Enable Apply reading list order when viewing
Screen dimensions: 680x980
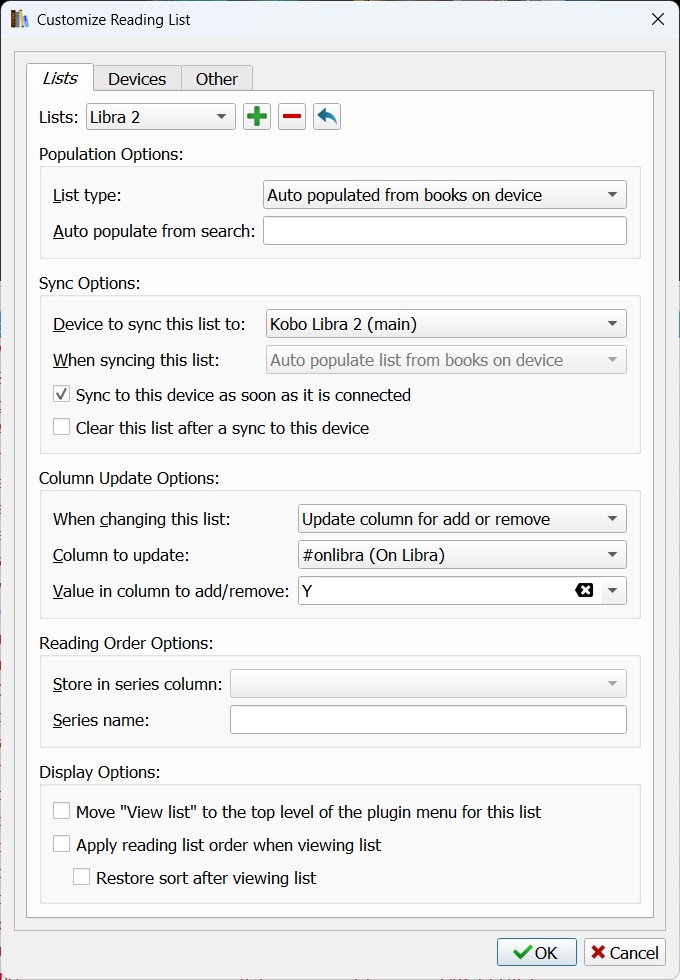[62, 845]
